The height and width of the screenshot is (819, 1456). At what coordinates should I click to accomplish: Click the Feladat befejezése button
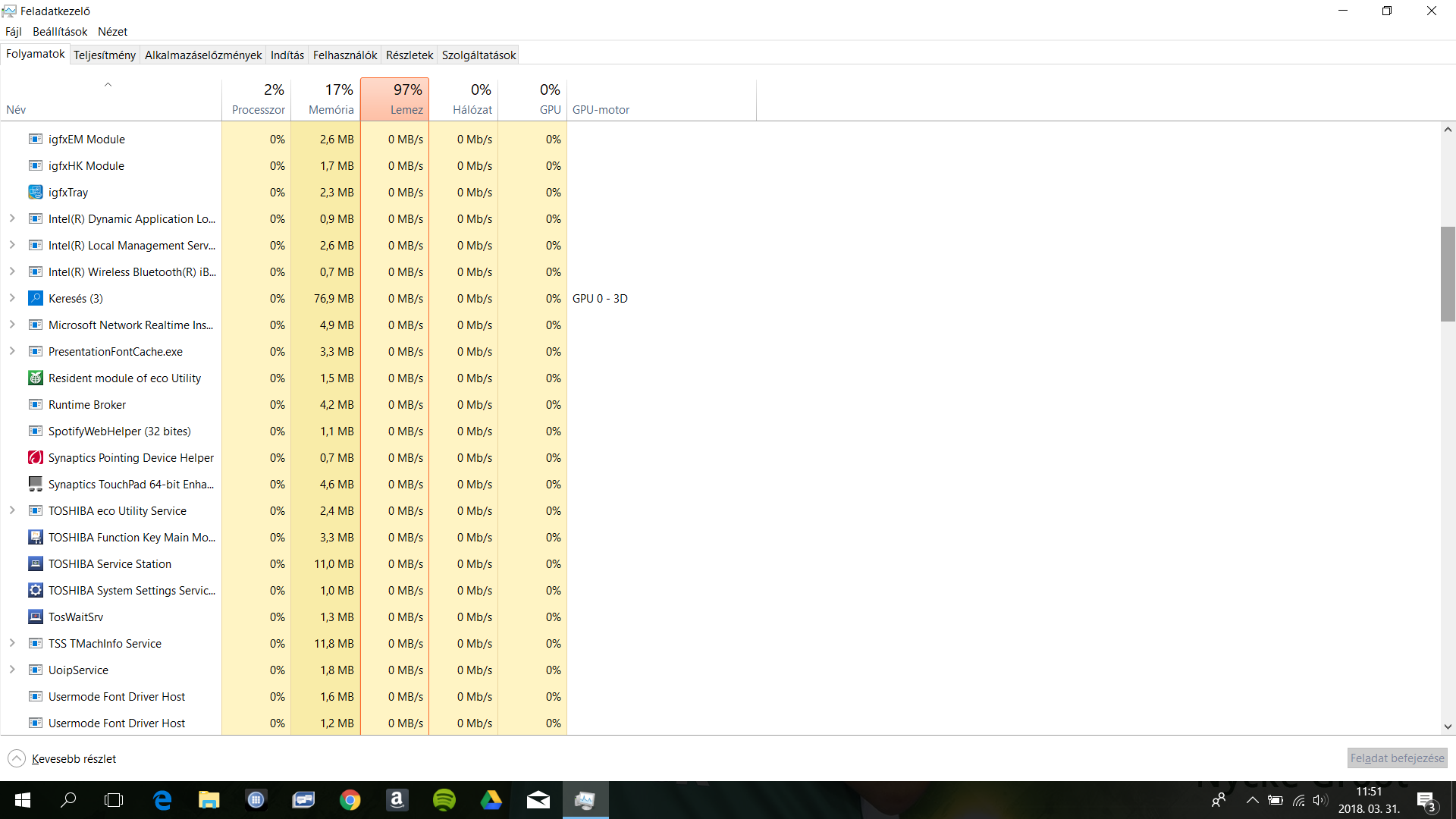point(1397,758)
